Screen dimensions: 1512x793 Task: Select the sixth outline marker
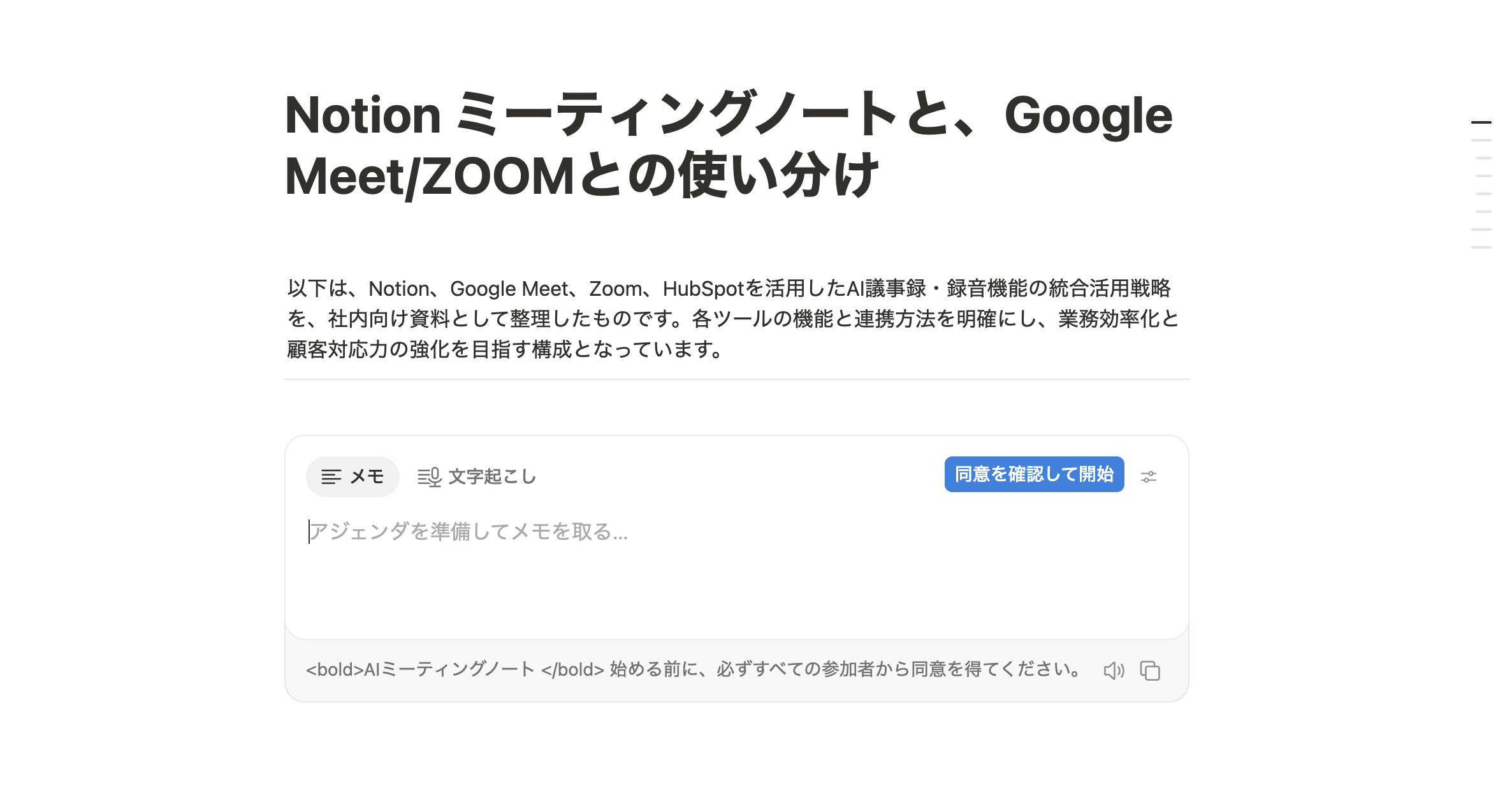pyautogui.click(x=1483, y=212)
